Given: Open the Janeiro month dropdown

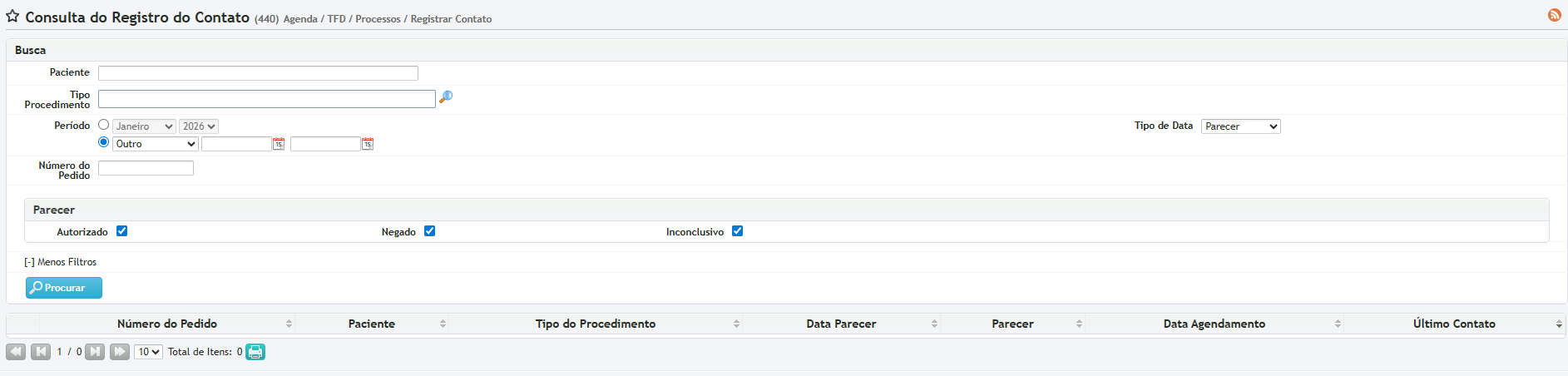Looking at the screenshot, I should 144,126.
